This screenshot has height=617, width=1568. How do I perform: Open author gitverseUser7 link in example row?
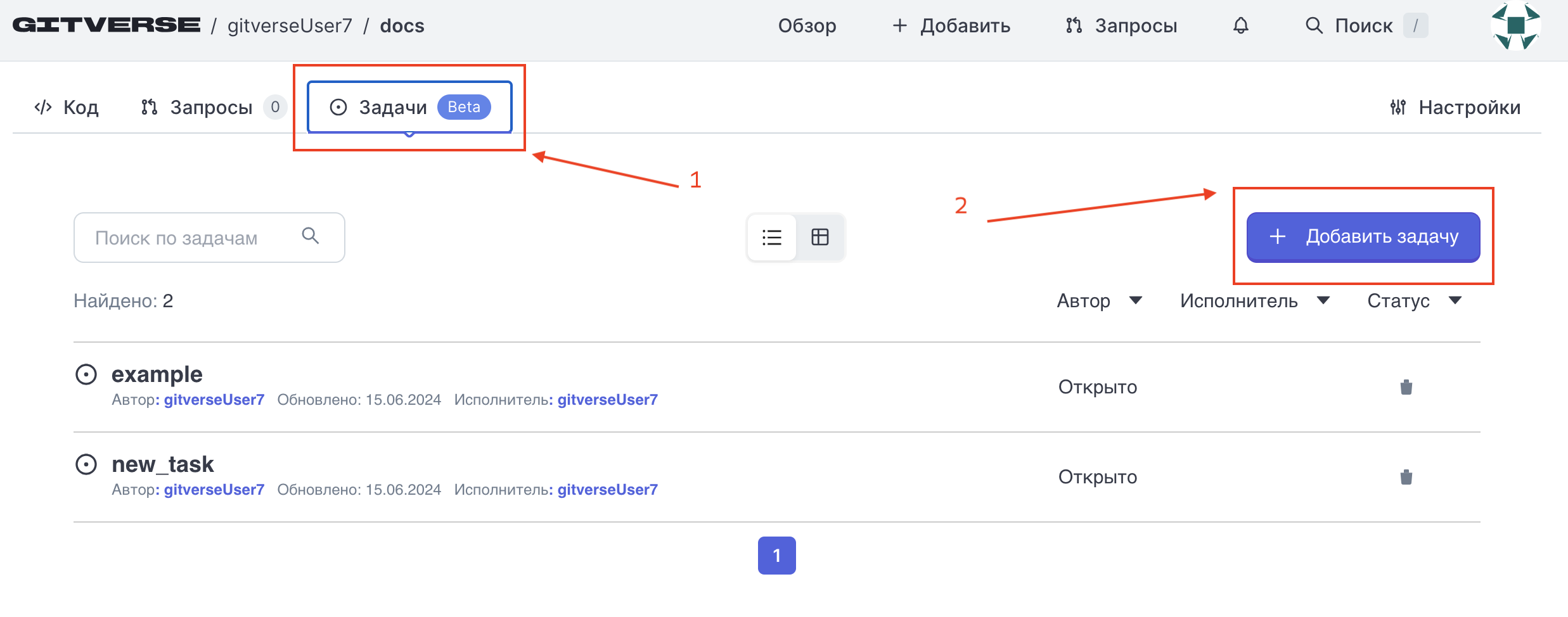pyautogui.click(x=214, y=400)
